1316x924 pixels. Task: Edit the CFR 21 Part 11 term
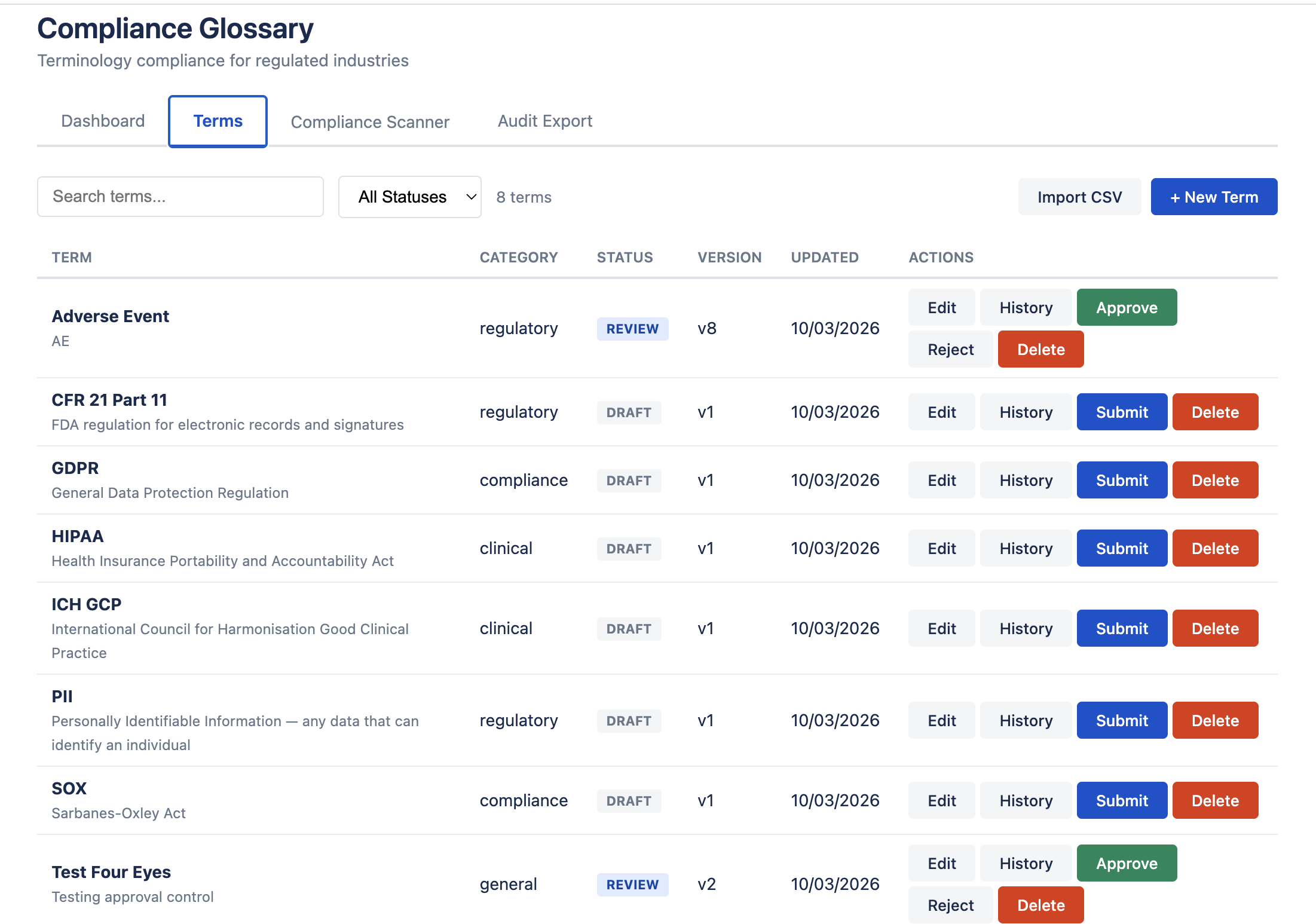click(x=941, y=412)
